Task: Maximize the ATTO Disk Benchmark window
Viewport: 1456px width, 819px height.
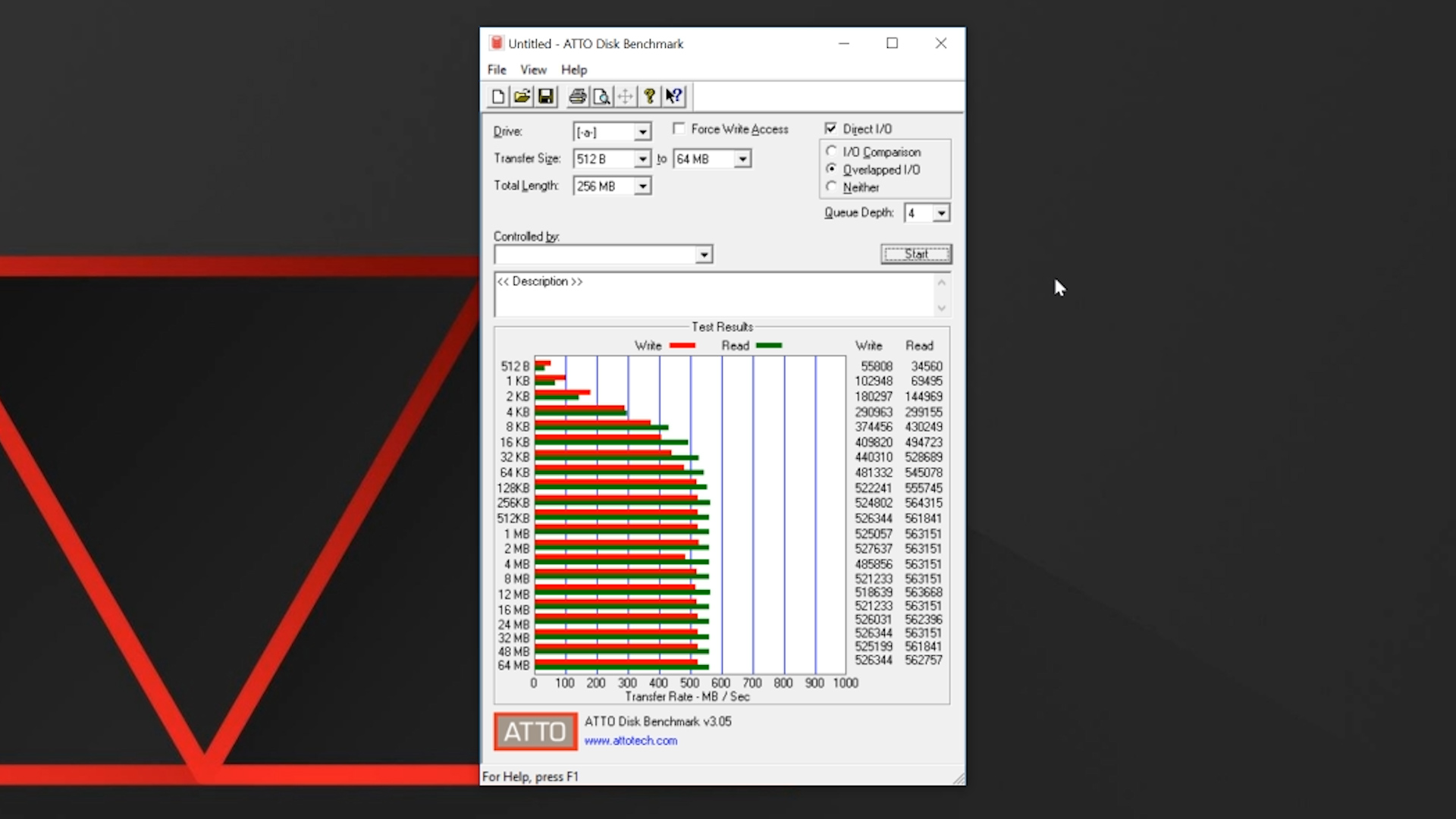Action: tap(892, 43)
